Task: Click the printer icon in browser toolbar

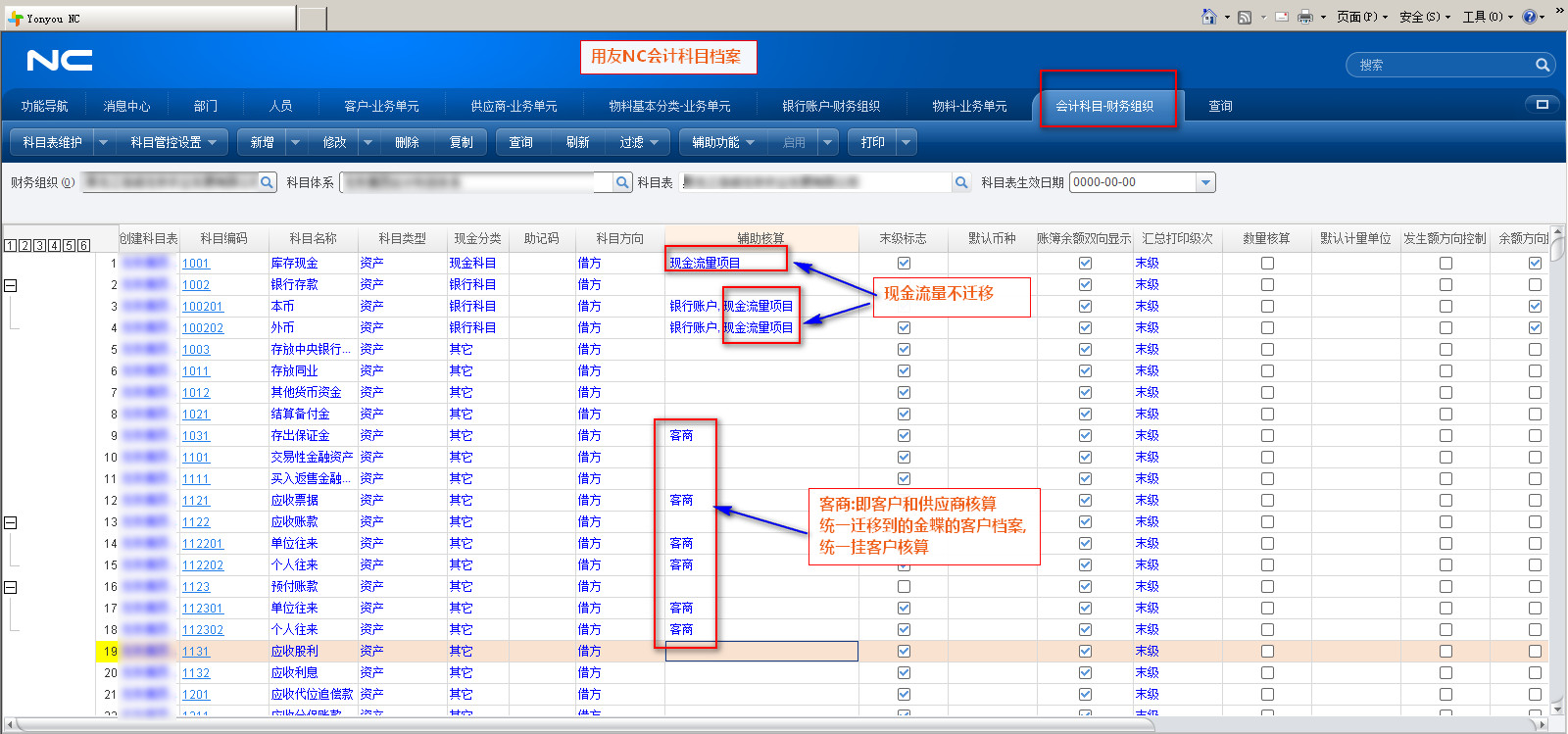Action: [1304, 17]
